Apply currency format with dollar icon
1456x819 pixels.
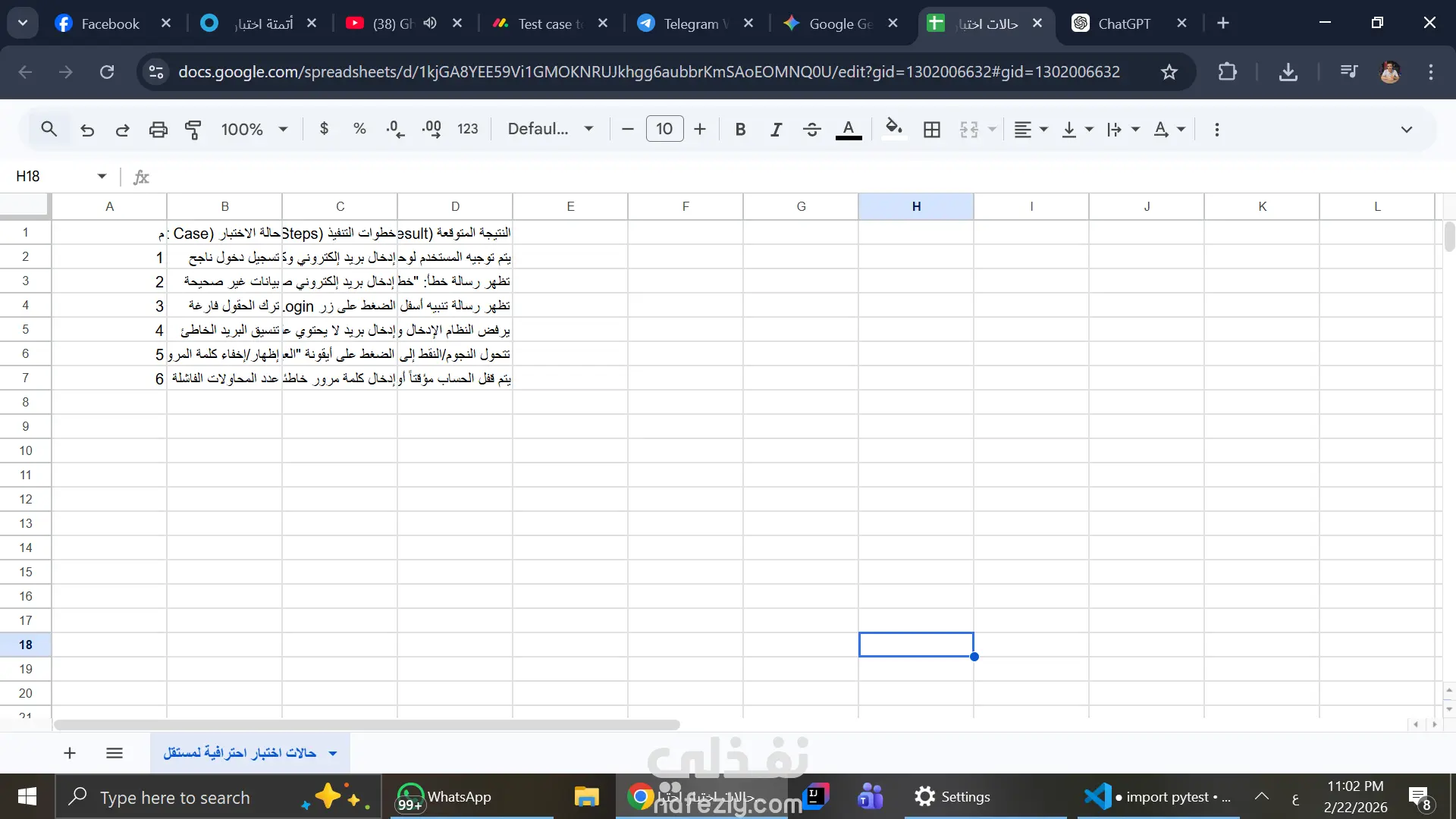(x=324, y=129)
